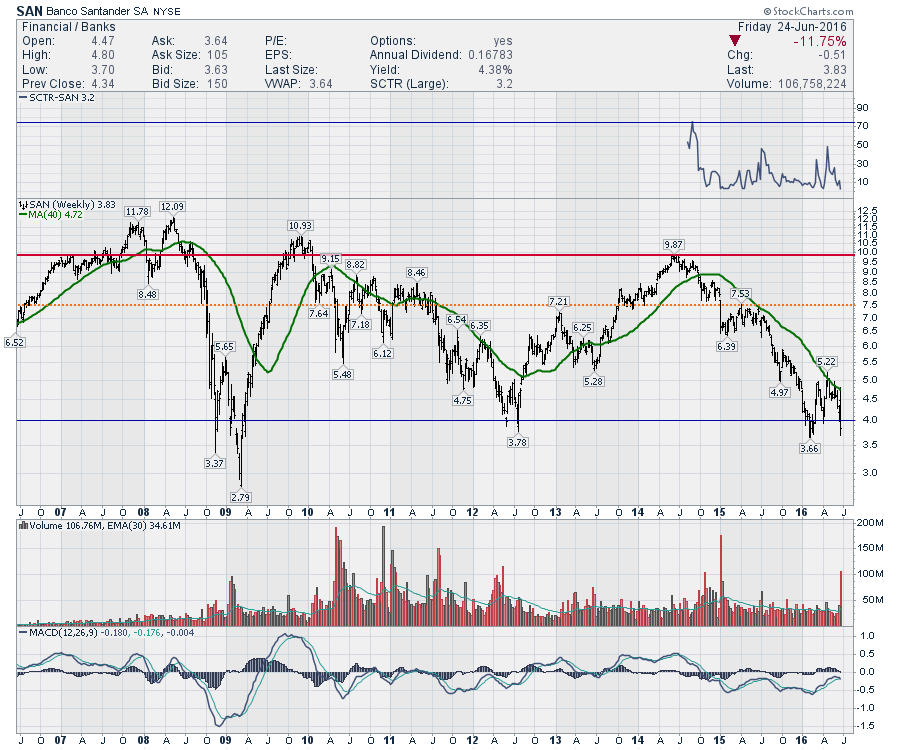Click the candlestick icon beside SAN (Weekly)
This screenshot has width=900, height=750.
21,204
